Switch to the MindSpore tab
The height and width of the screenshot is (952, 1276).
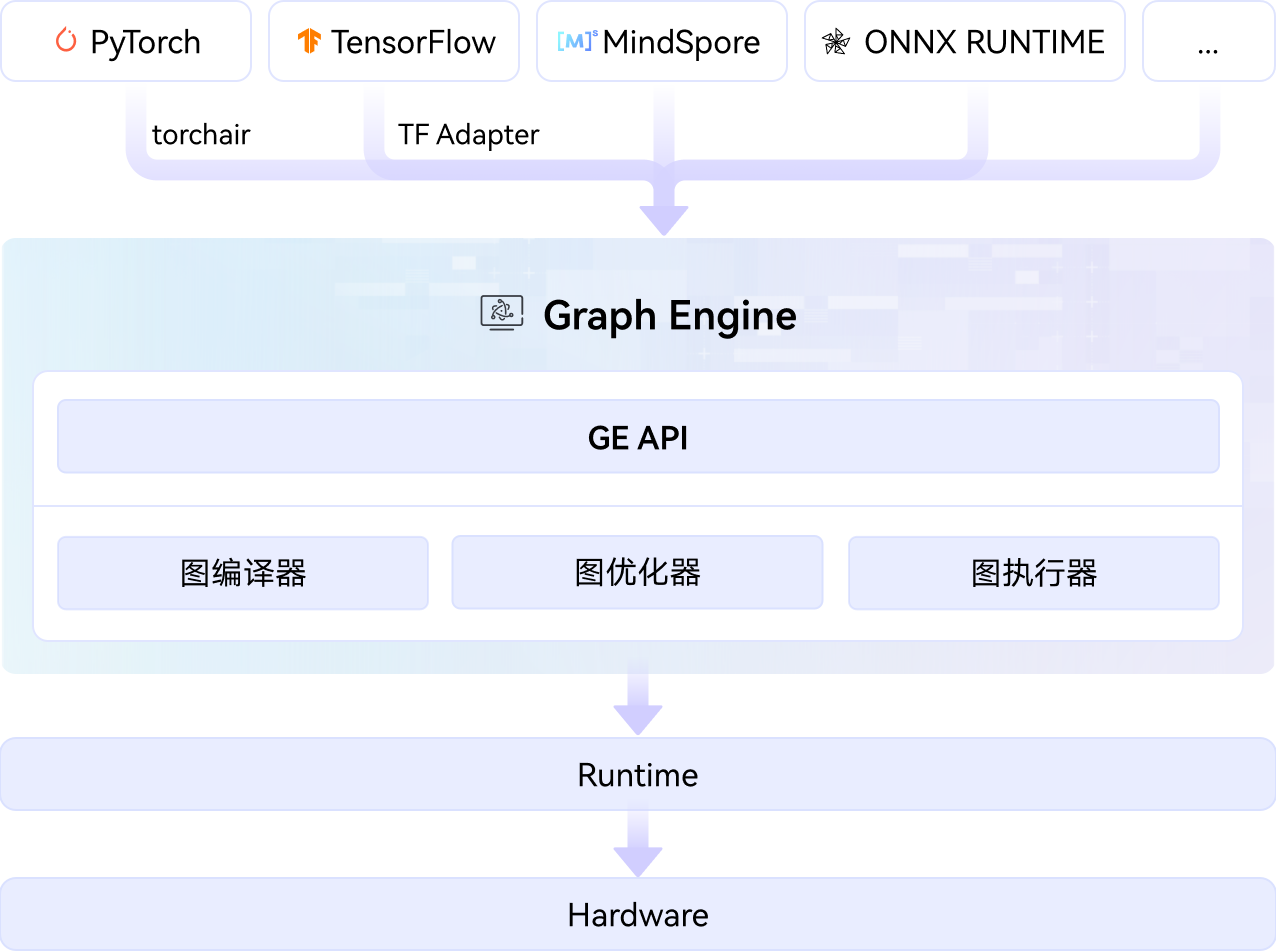pos(661,41)
